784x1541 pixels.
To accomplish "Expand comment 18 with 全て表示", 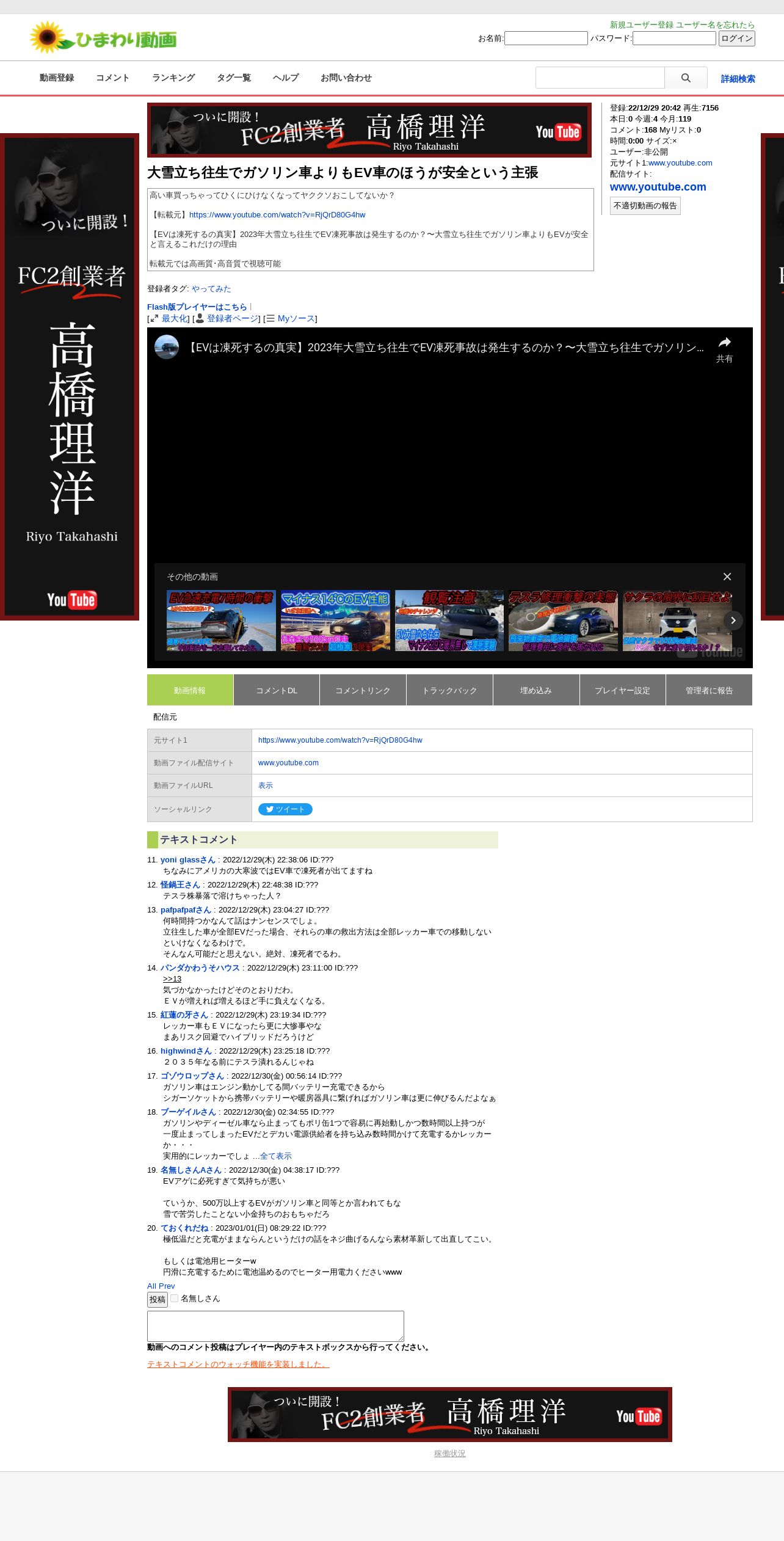I will coord(275,1156).
